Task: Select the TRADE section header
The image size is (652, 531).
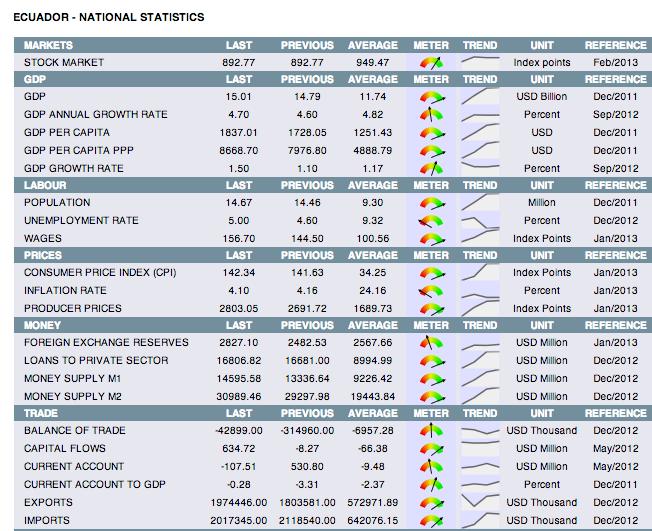Action: [41, 413]
